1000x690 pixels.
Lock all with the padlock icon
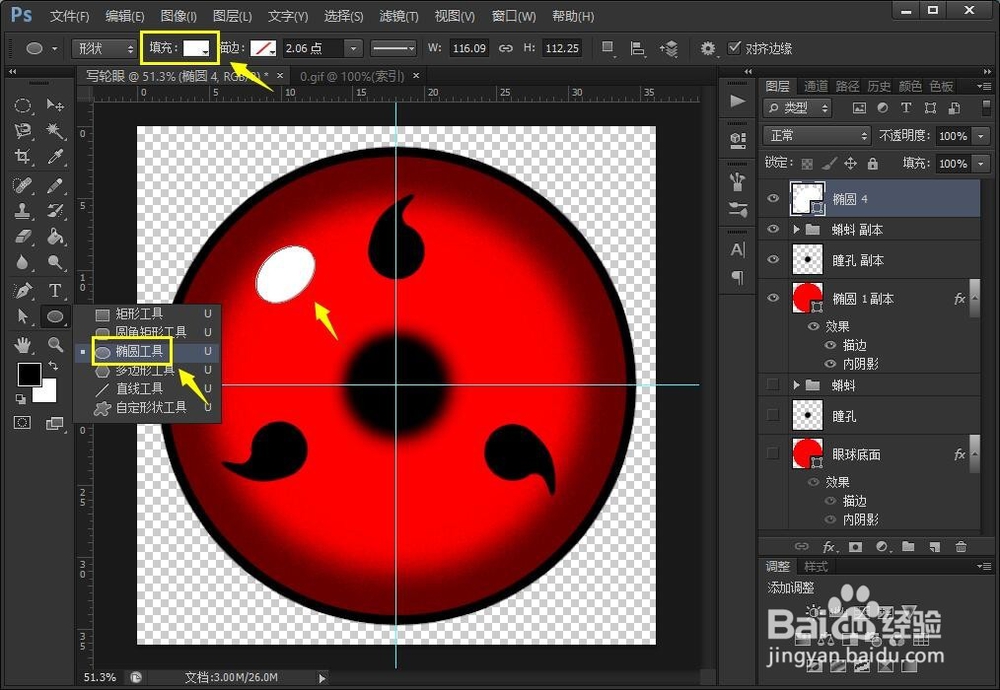click(872, 164)
